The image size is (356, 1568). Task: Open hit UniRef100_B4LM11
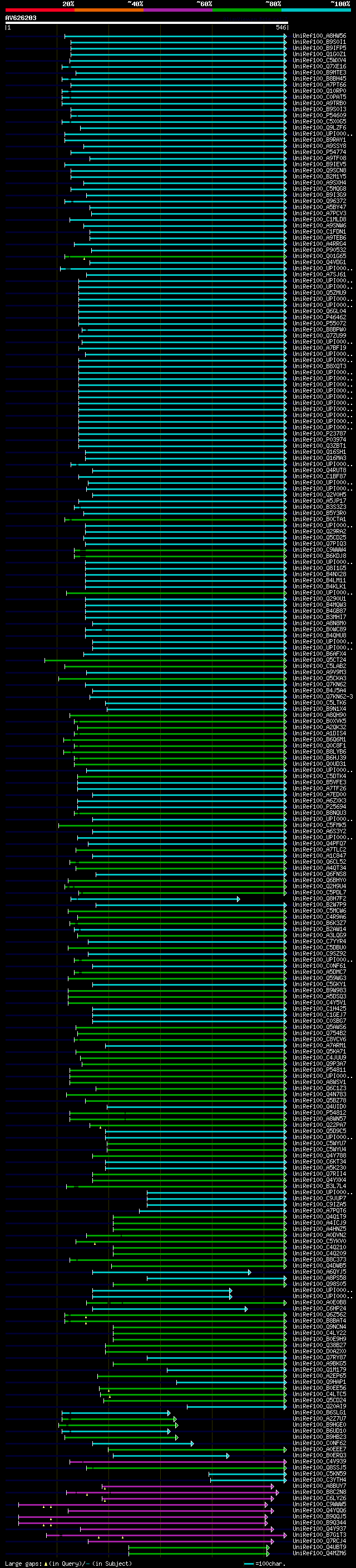(x=319, y=581)
